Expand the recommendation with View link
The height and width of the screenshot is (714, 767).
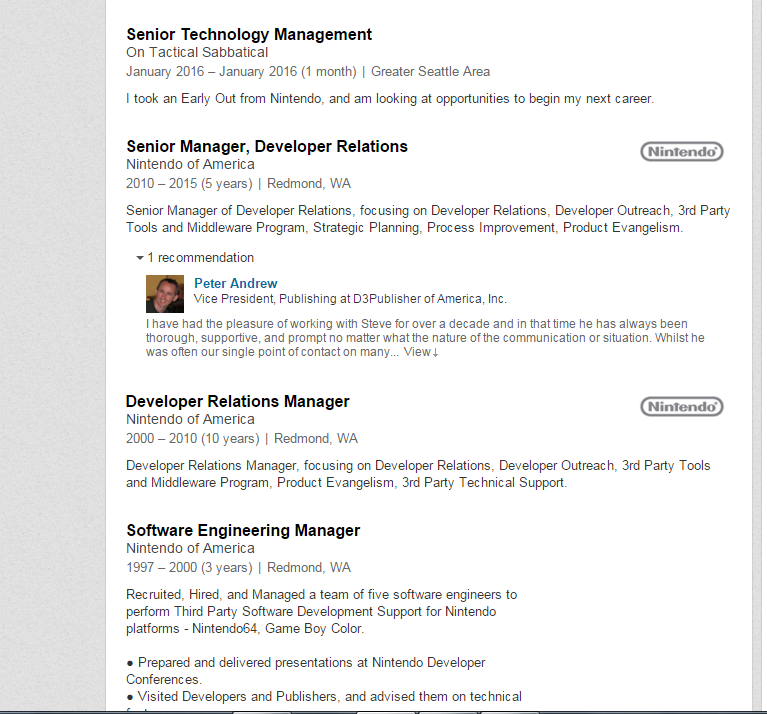421,352
